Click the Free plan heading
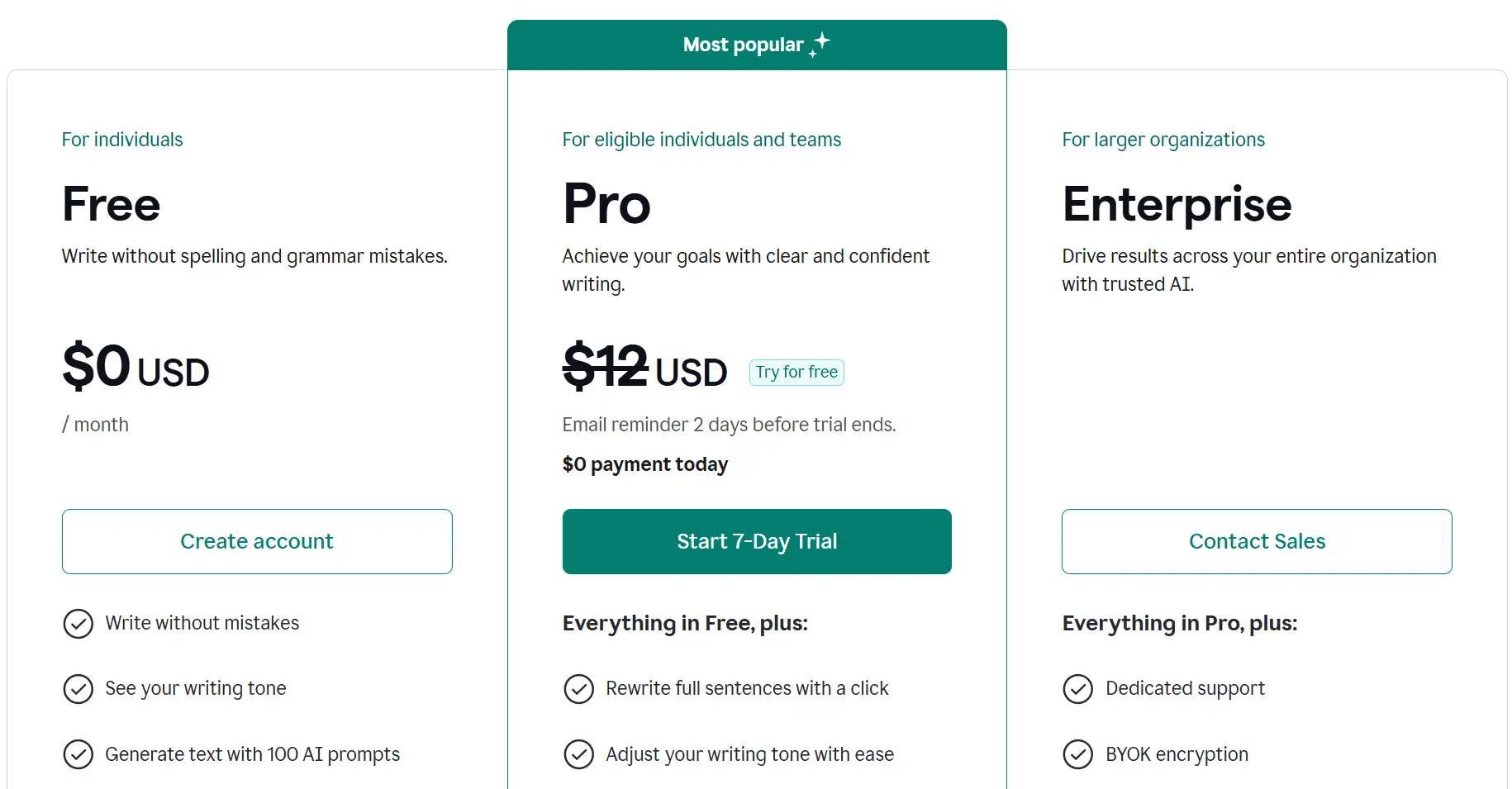Viewport: 1512px width, 789px height. tap(112, 204)
